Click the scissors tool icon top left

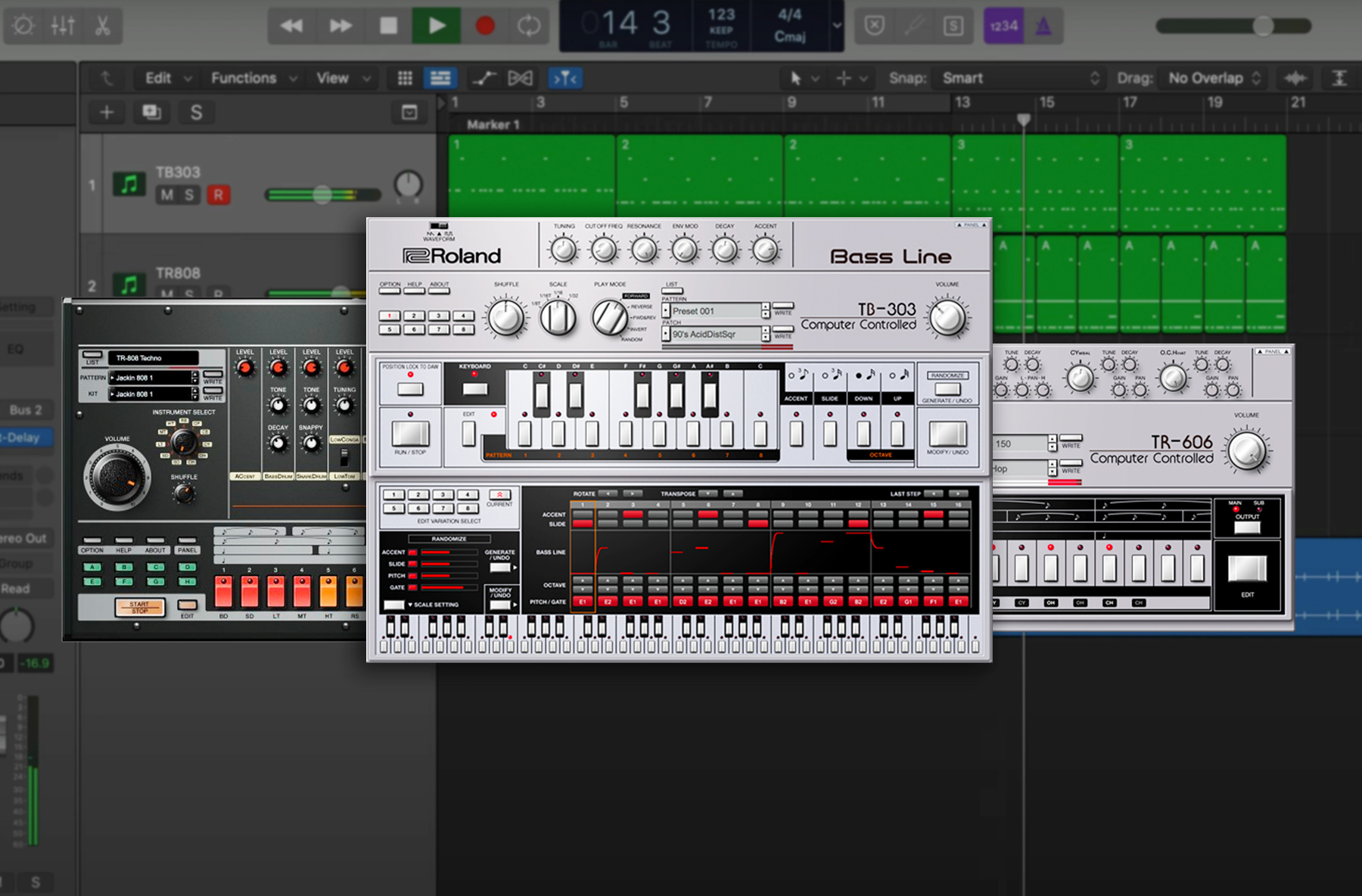tap(104, 25)
